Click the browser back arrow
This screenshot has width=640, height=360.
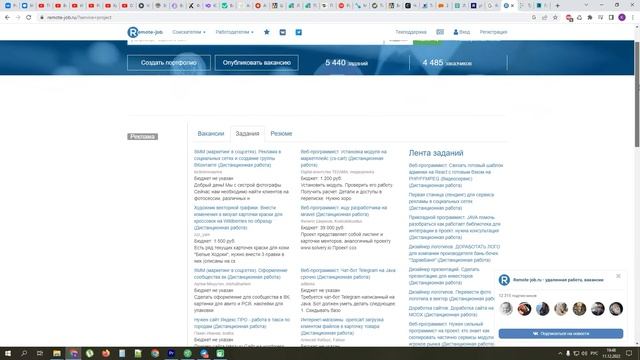click(x=7, y=18)
